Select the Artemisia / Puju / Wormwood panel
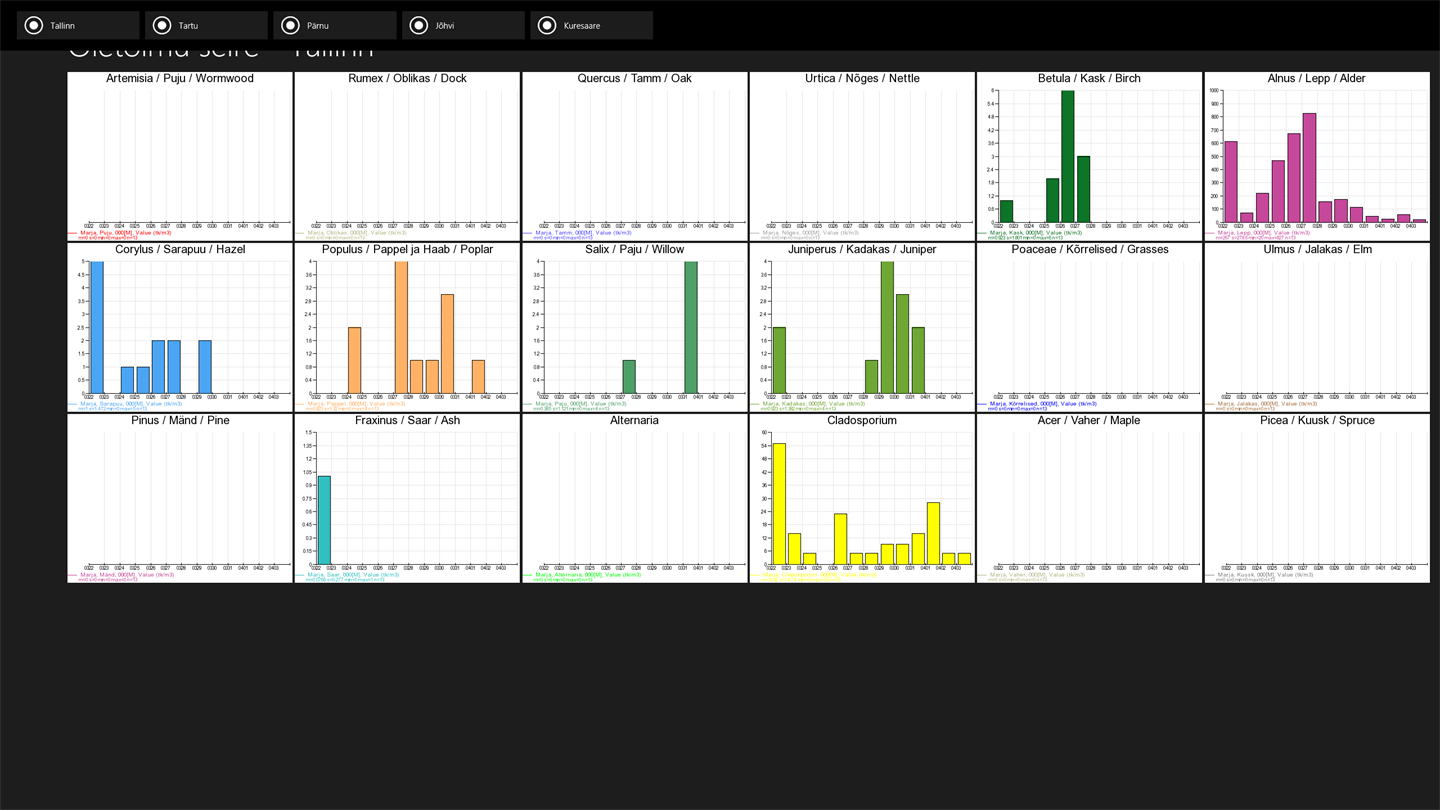Viewport: 1440px width, 810px height. click(x=180, y=156)
